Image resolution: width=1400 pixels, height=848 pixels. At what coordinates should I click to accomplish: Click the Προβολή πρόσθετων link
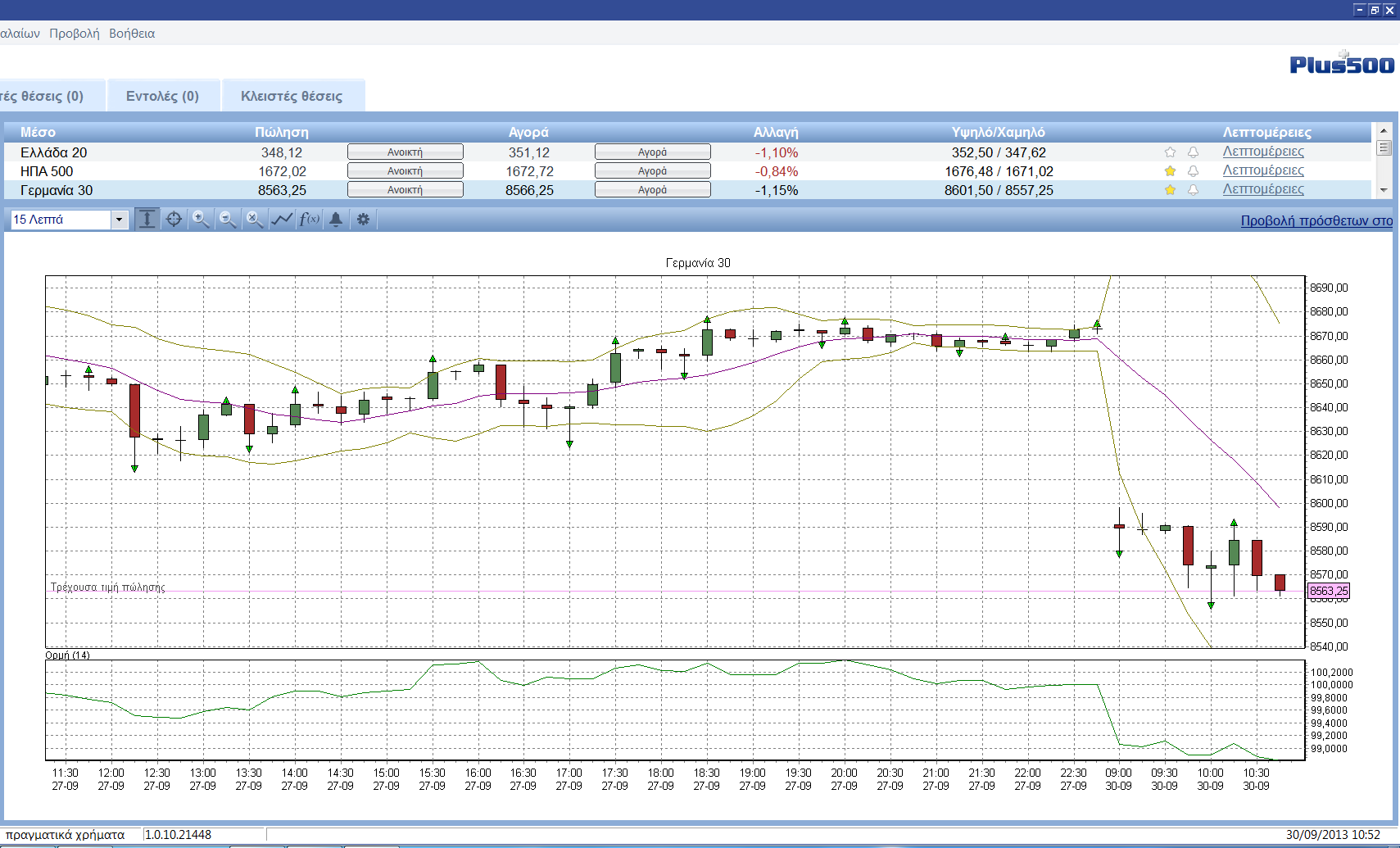click(1316, 220)
